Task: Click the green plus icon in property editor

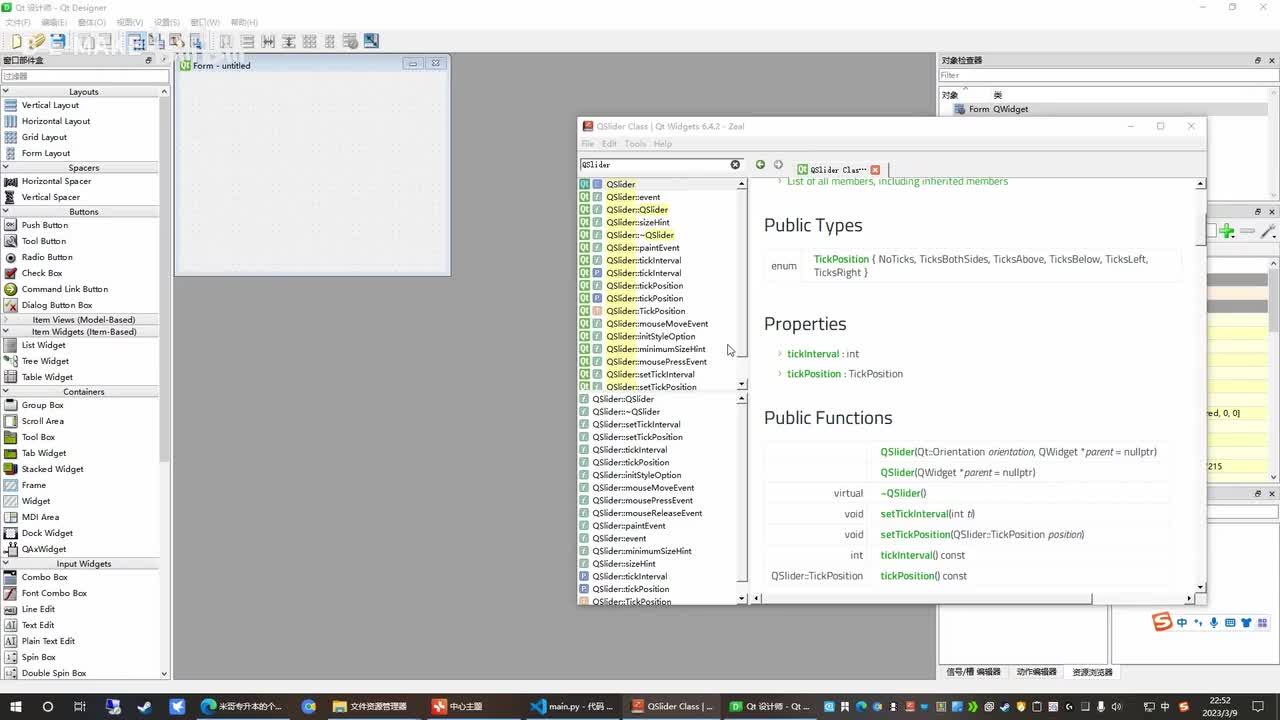Action: click(x=1227, y=231)
